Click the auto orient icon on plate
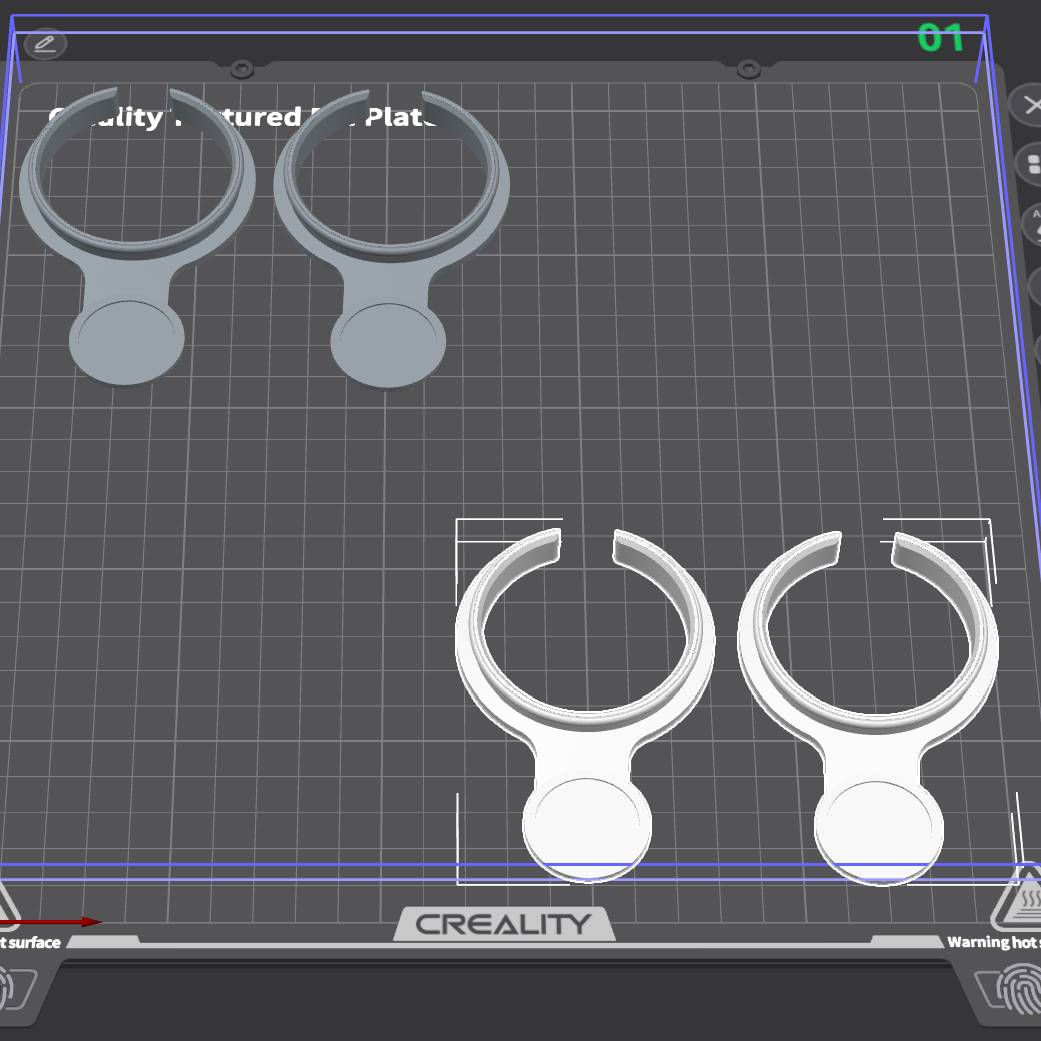 pyautogui.click(x=1033, y=224)
